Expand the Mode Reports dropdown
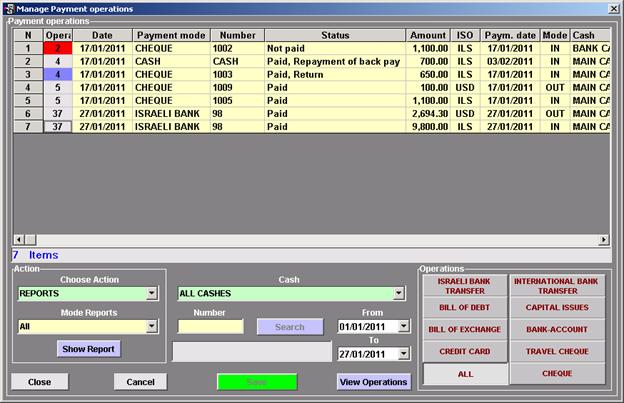This screenshot has height=403, width=624. pos(152,326)
